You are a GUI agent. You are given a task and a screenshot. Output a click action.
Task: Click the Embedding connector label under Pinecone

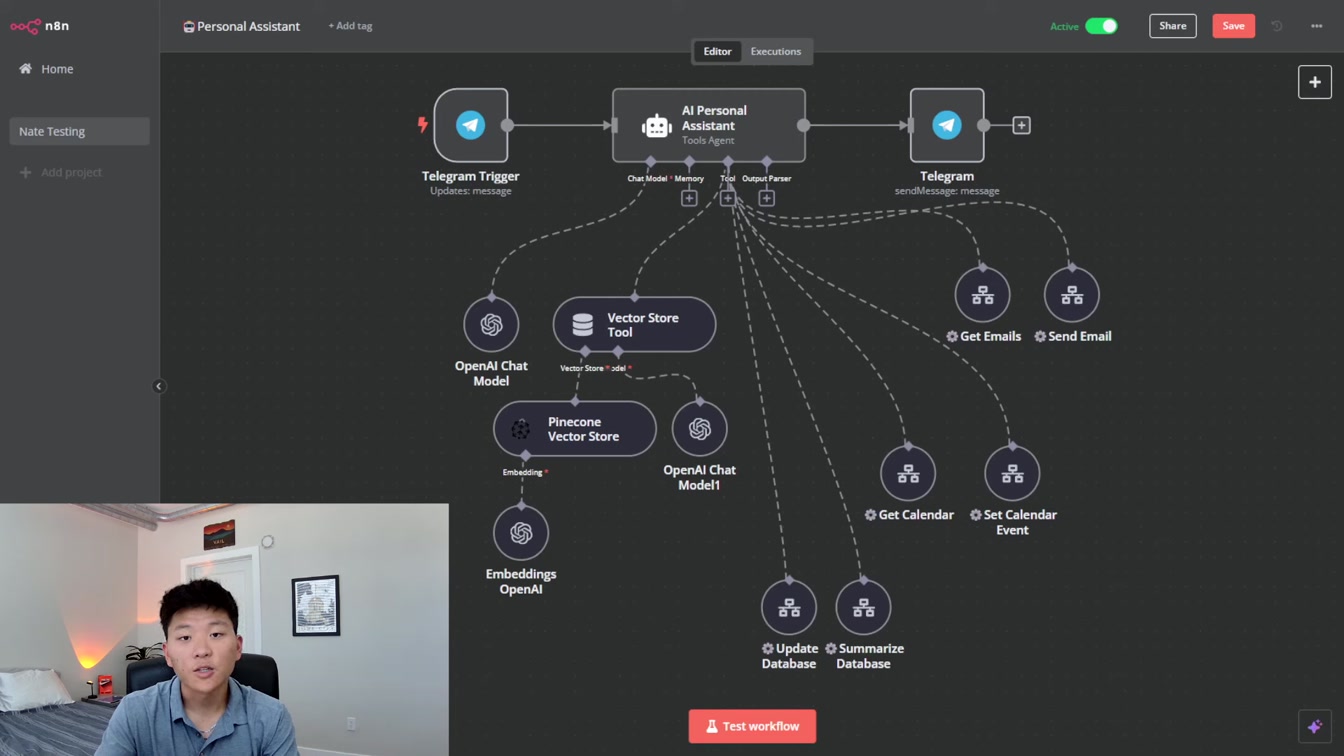click(x=522, y=472)
